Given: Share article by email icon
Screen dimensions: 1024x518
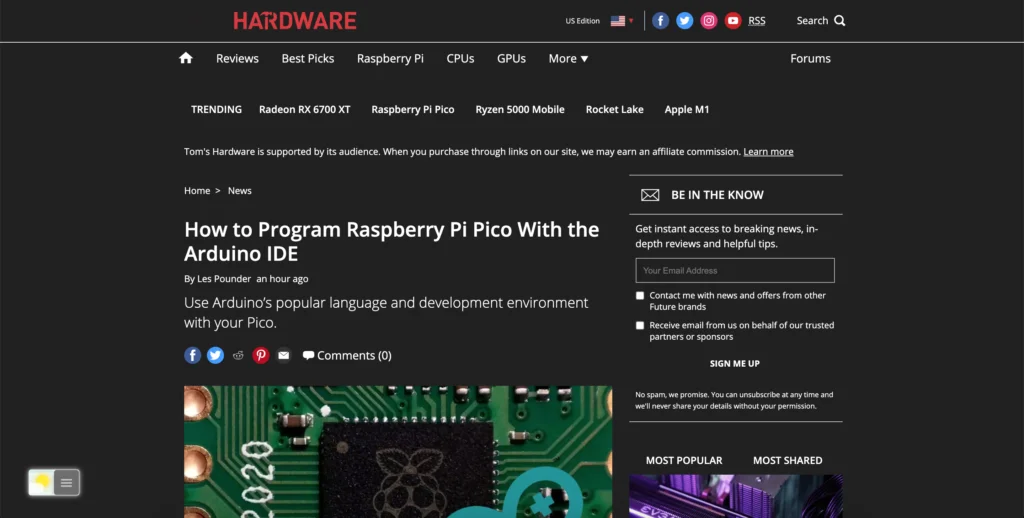Looking at the screenshot, I should [283, 355].
